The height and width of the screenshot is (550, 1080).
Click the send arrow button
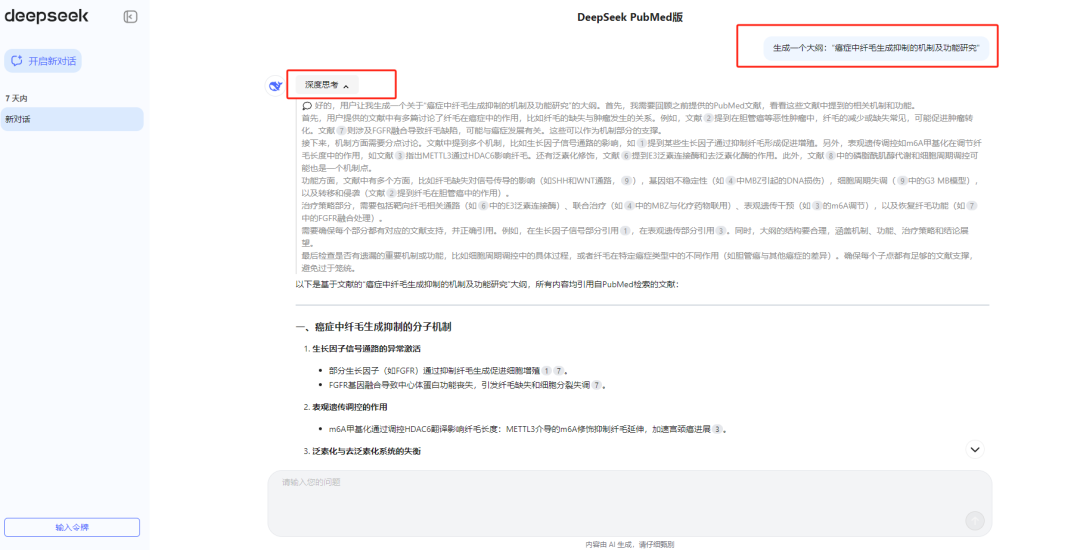click(974, 520)
